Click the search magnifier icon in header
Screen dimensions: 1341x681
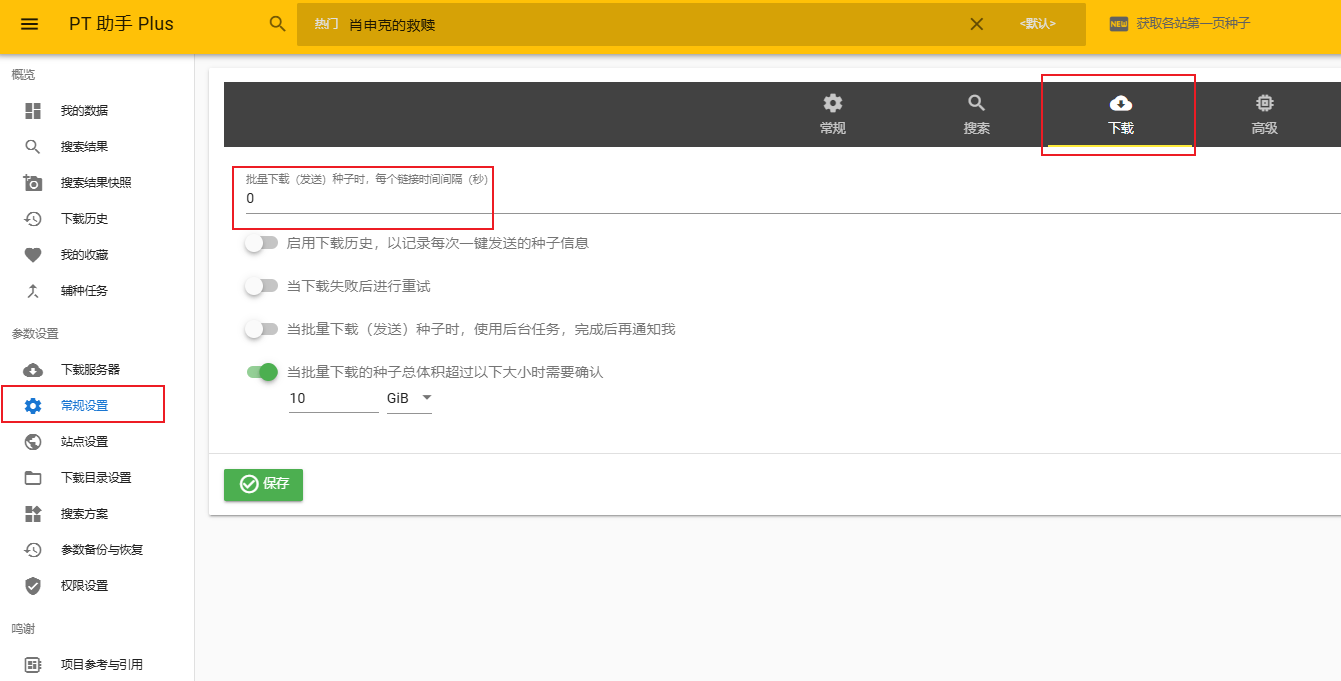278,24
